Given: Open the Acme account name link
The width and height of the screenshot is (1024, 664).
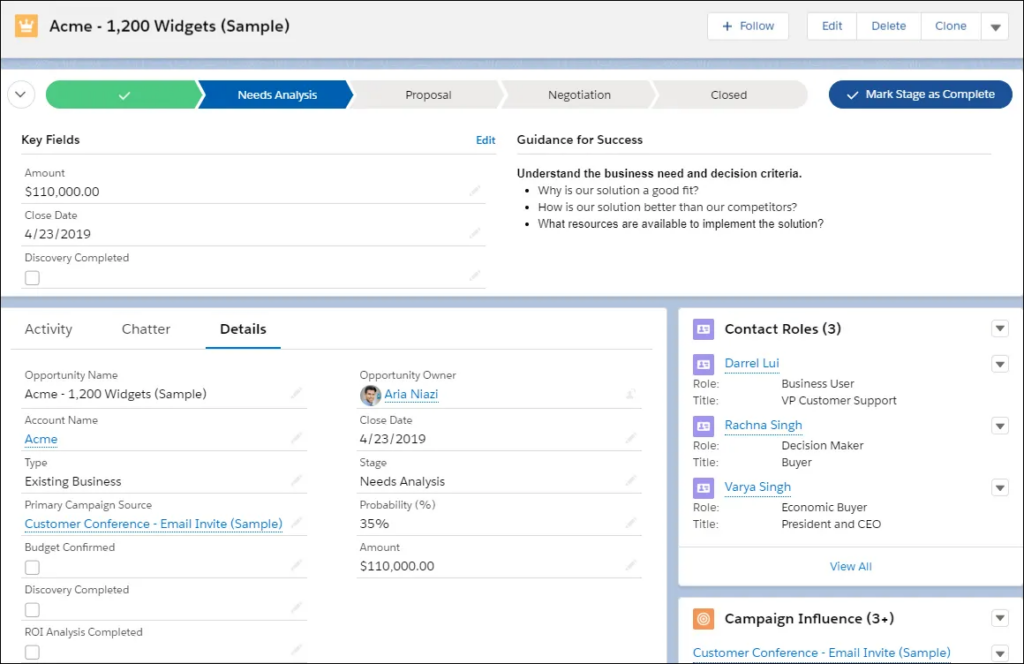Looking at the screenshot, I should [41, 439].
